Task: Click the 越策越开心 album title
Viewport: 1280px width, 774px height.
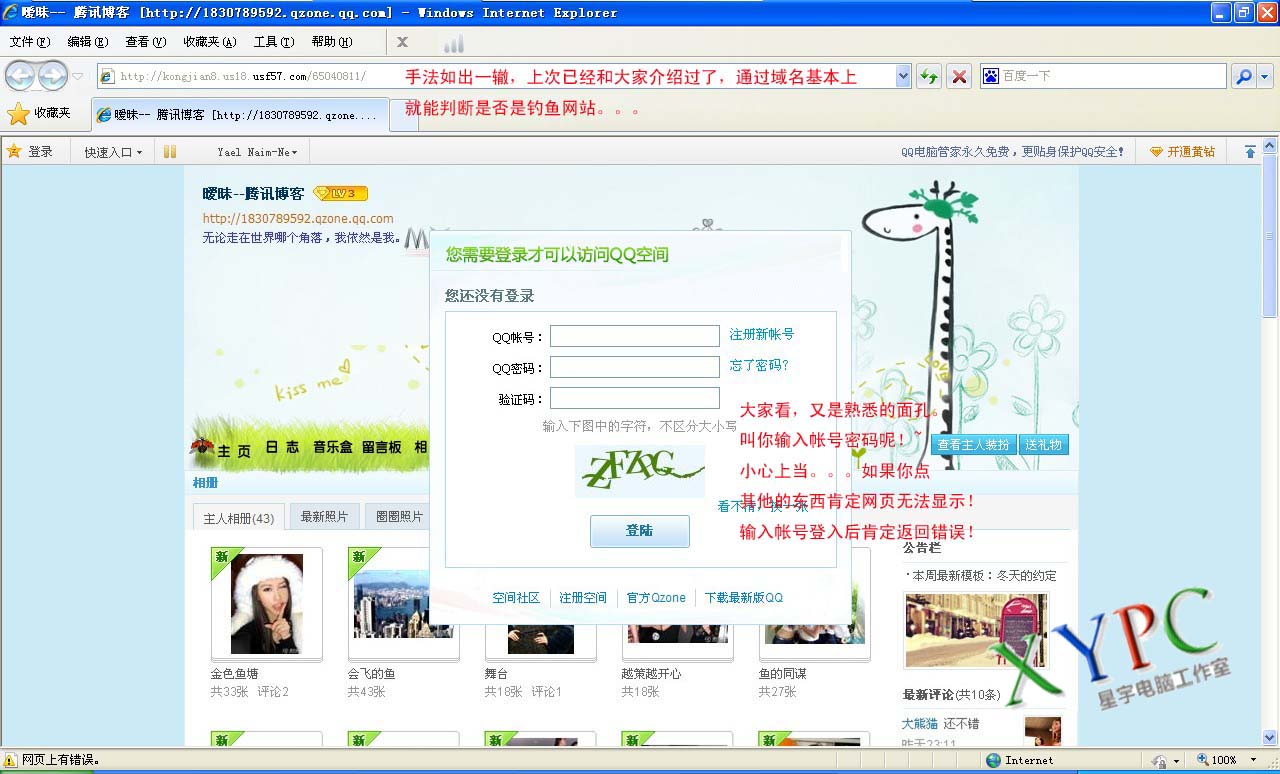Action: pyautogui.click(x=651, y=674)
